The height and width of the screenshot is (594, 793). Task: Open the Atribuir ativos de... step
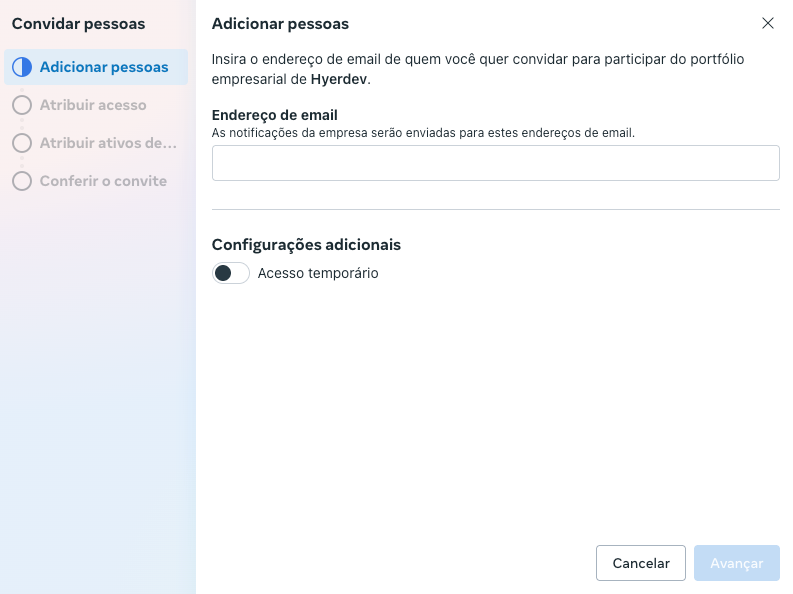pos(108,143)
